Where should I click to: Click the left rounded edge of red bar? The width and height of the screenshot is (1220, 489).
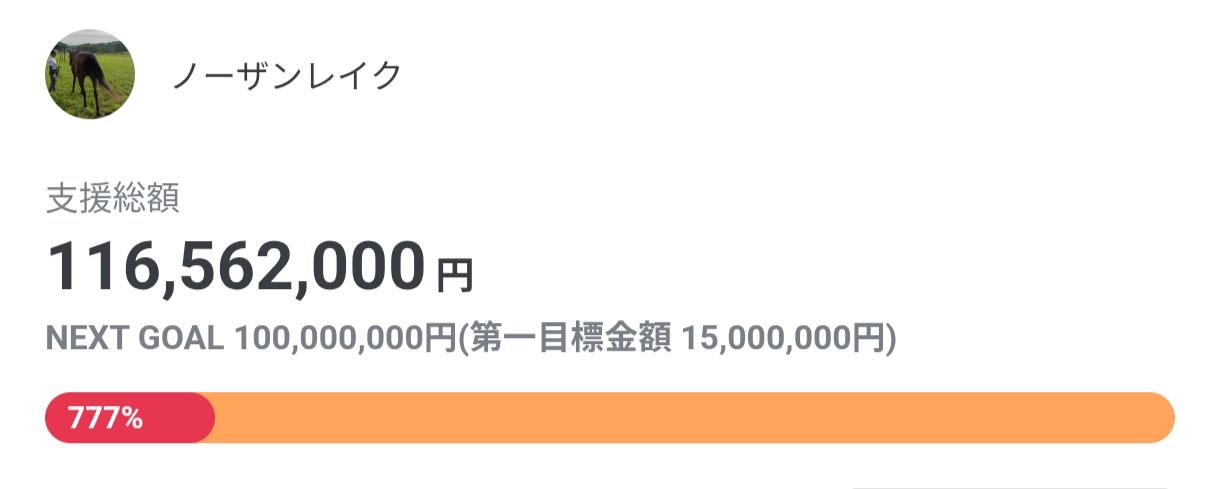click(54, 418)
